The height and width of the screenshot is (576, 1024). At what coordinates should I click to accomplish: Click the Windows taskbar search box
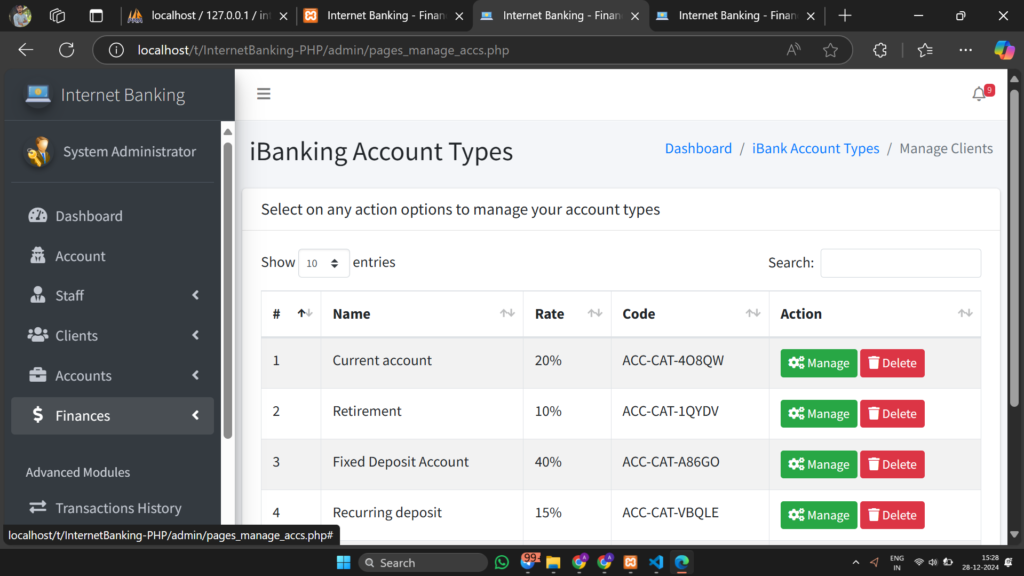(423, 562)
